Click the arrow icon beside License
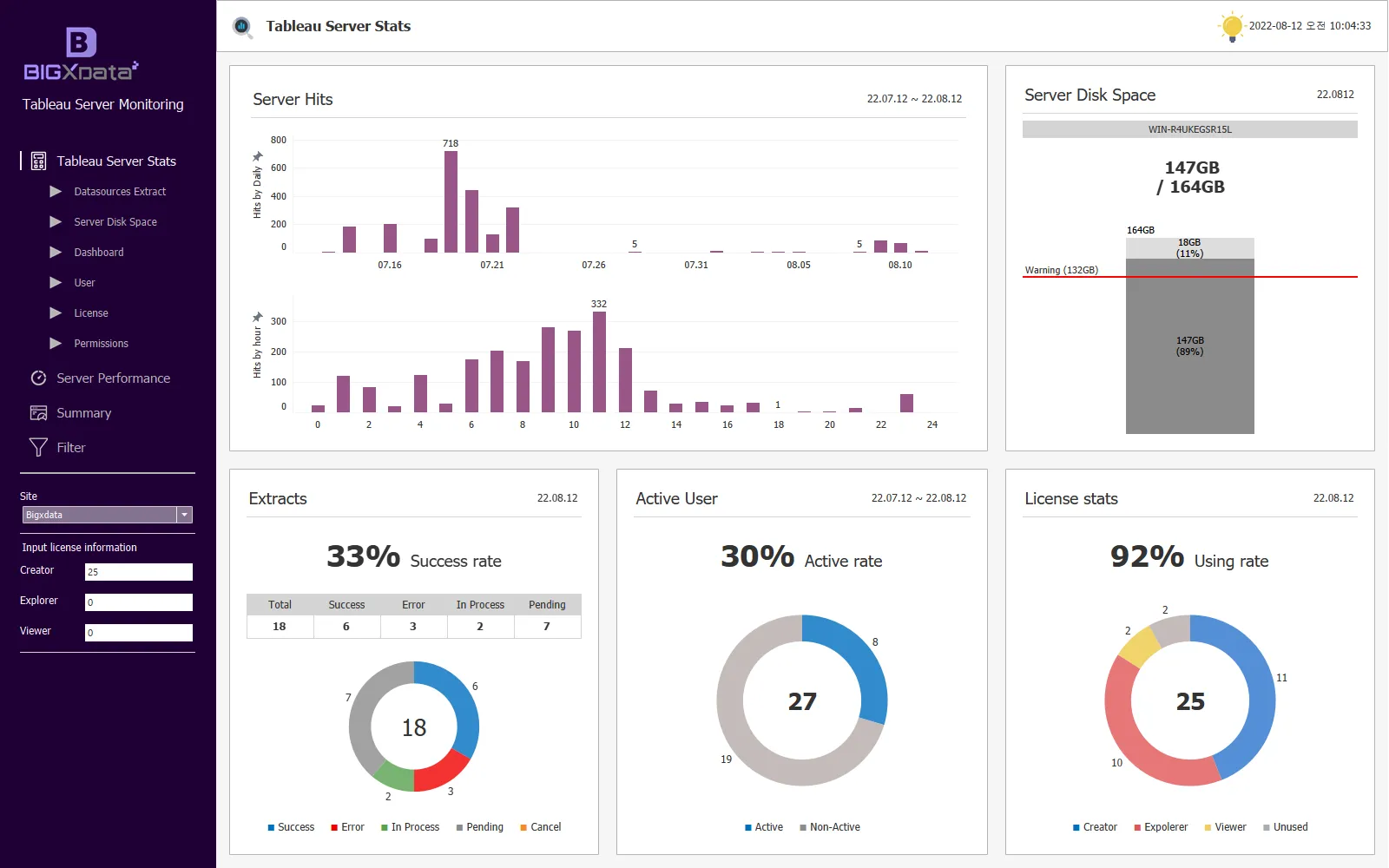This screenshot has width=1389, height=868. pyautogui.click(x=56, y=312)
